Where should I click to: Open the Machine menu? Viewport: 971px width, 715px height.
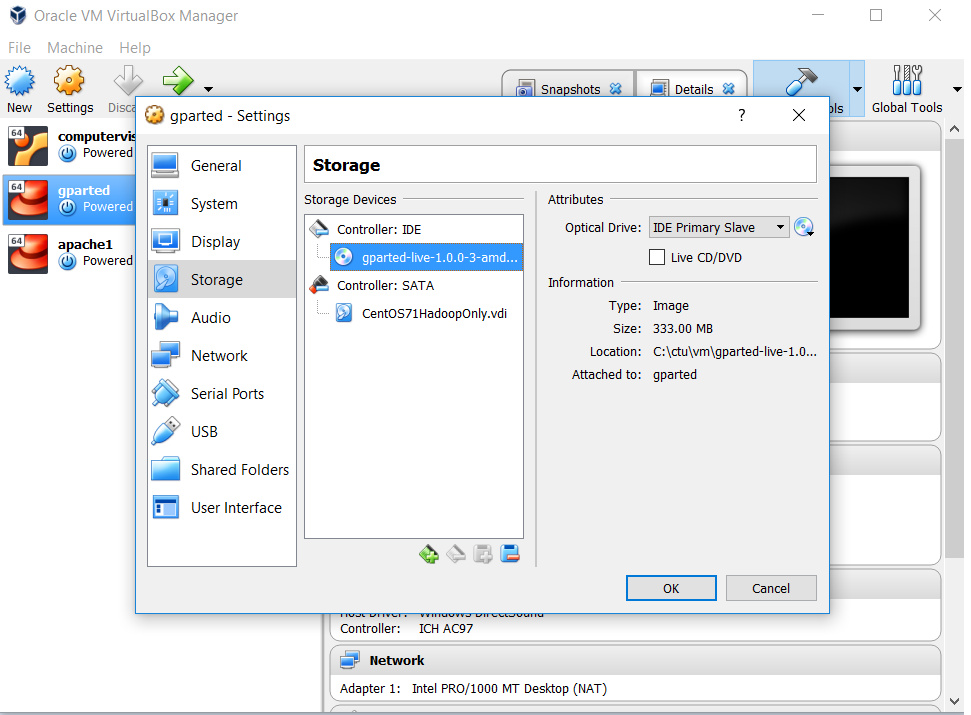pyautogui.click(x=75, y=48)
